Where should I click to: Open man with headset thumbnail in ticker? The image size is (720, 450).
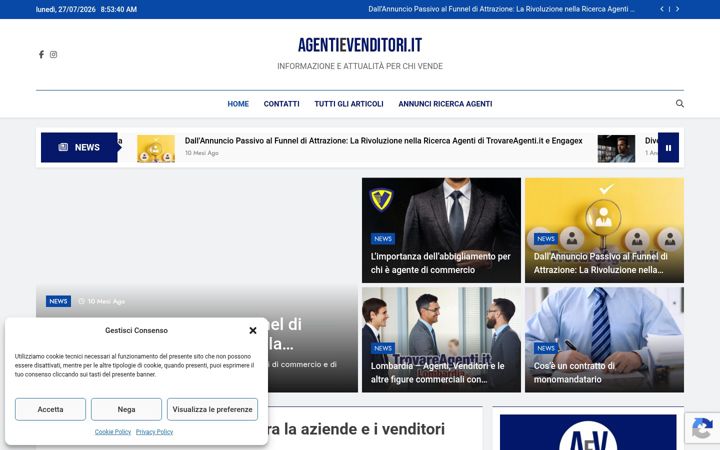coord(616,149)
